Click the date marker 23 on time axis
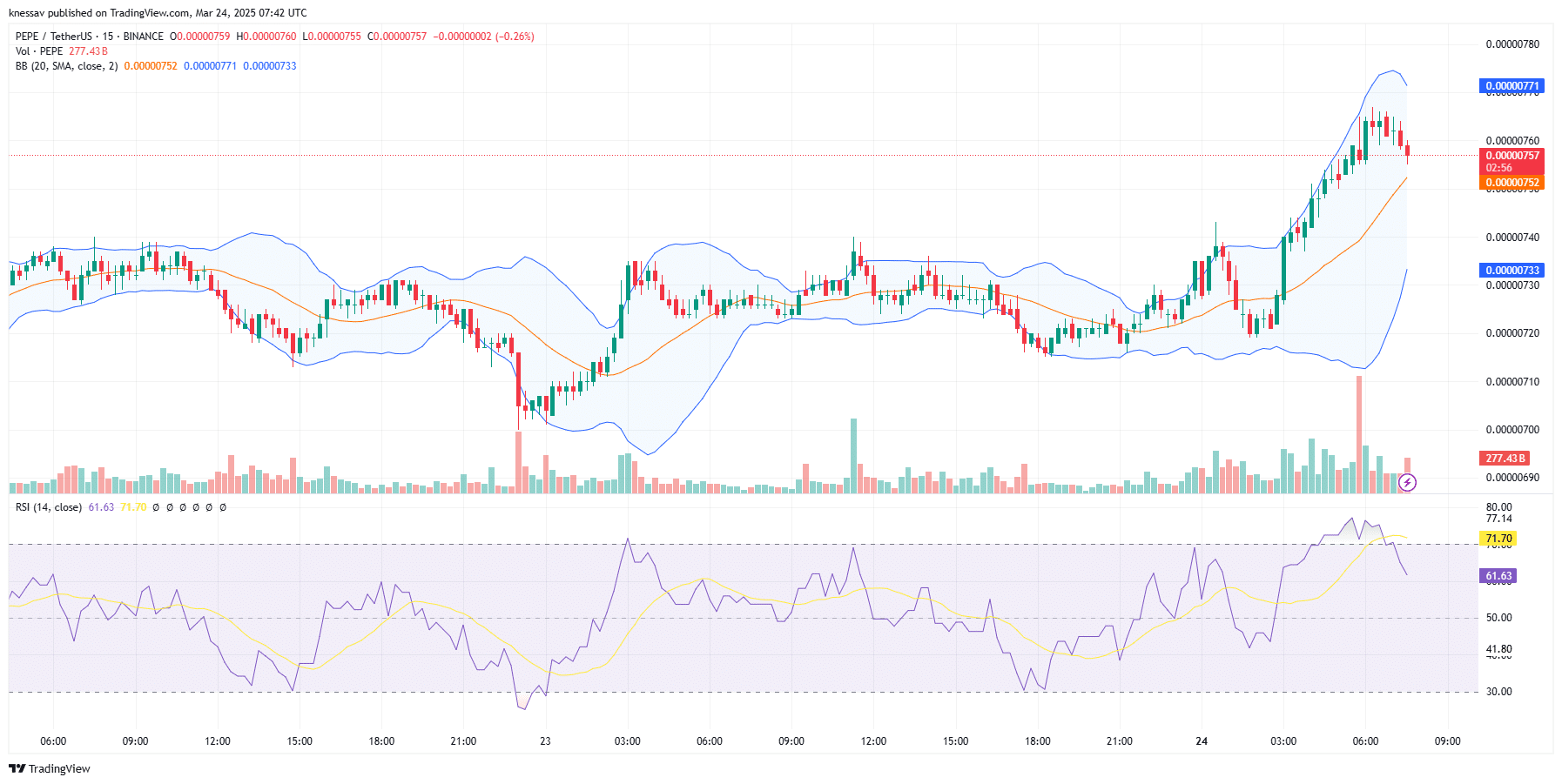 click(545, 741)
